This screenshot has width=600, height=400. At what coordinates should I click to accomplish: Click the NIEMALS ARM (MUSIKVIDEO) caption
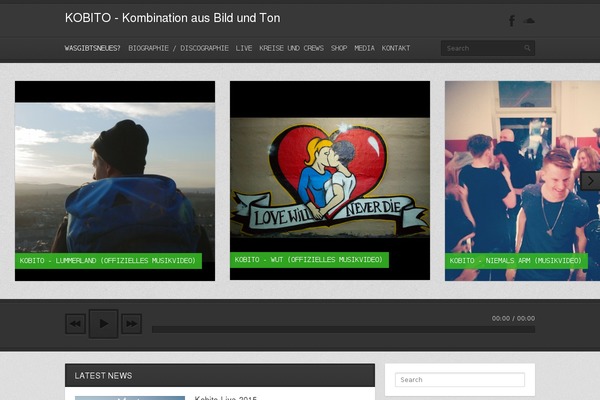coord(516,261)
